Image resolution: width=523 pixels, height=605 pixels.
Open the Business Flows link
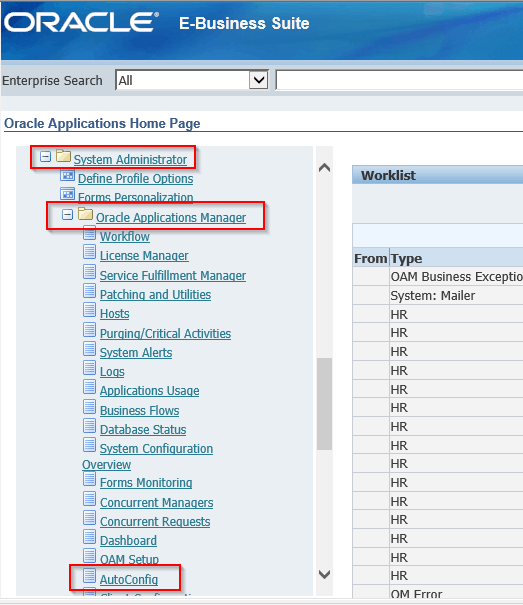click(139, 411)
